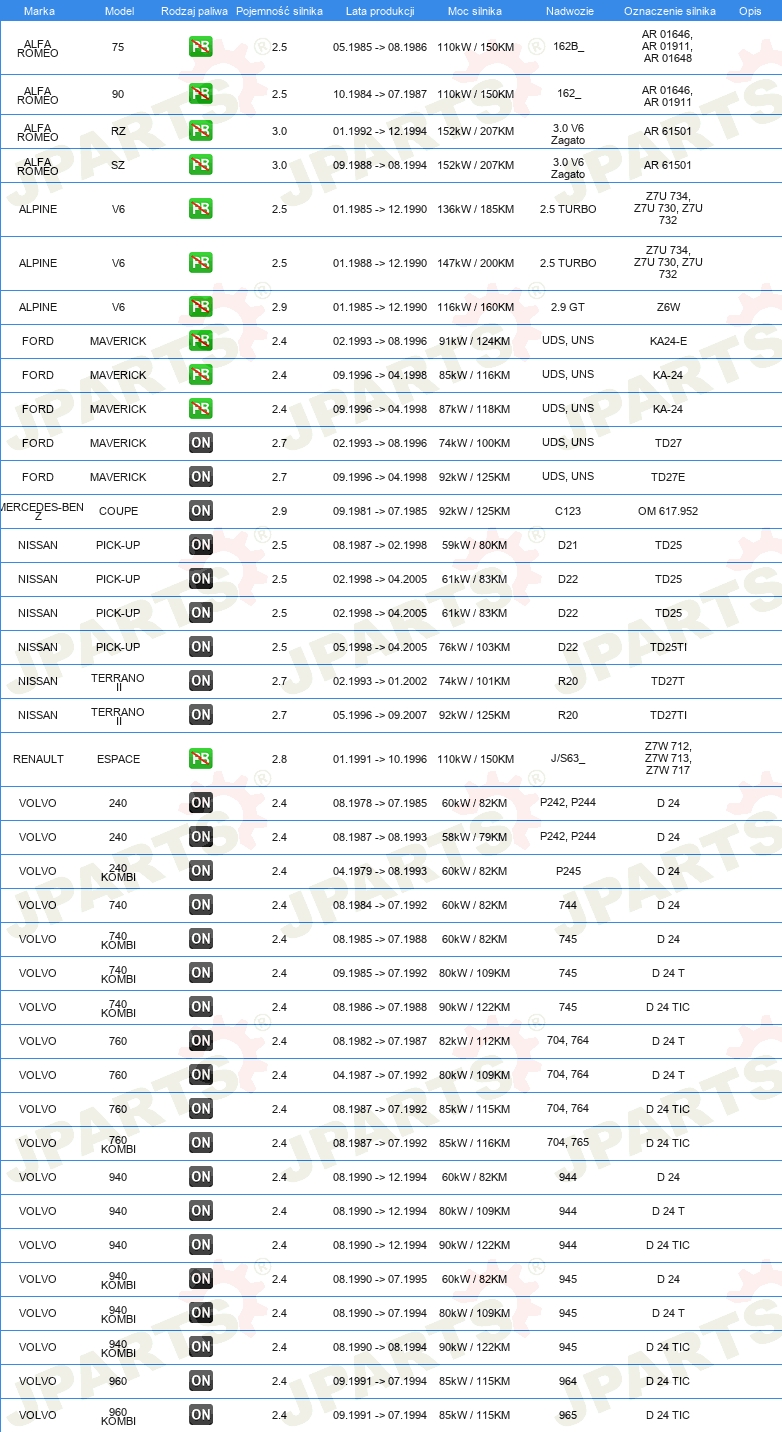Select body code J/S63_
This screenshot has height=1432, width=782.
pos(568,759)
